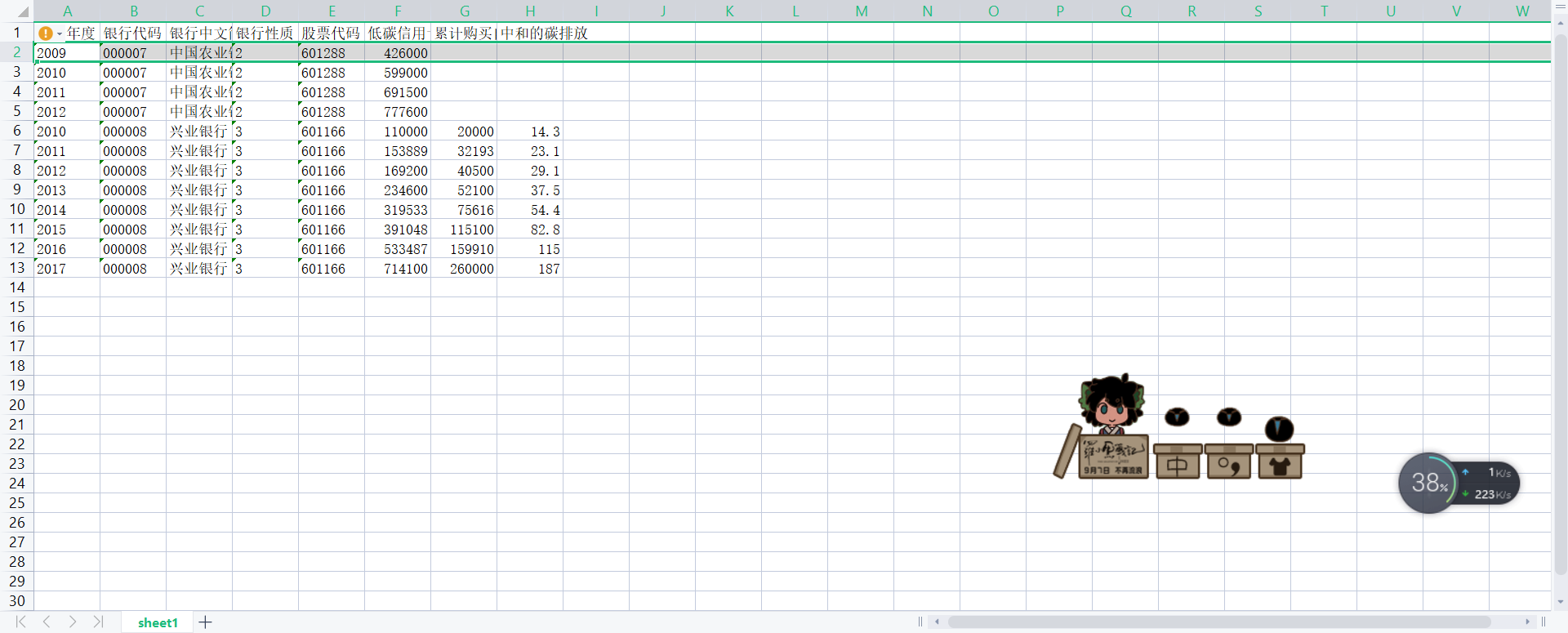Click the horizontal scrollbar's left arrow
Viewport: 1568px width, 633px height.
coord(937,622)
